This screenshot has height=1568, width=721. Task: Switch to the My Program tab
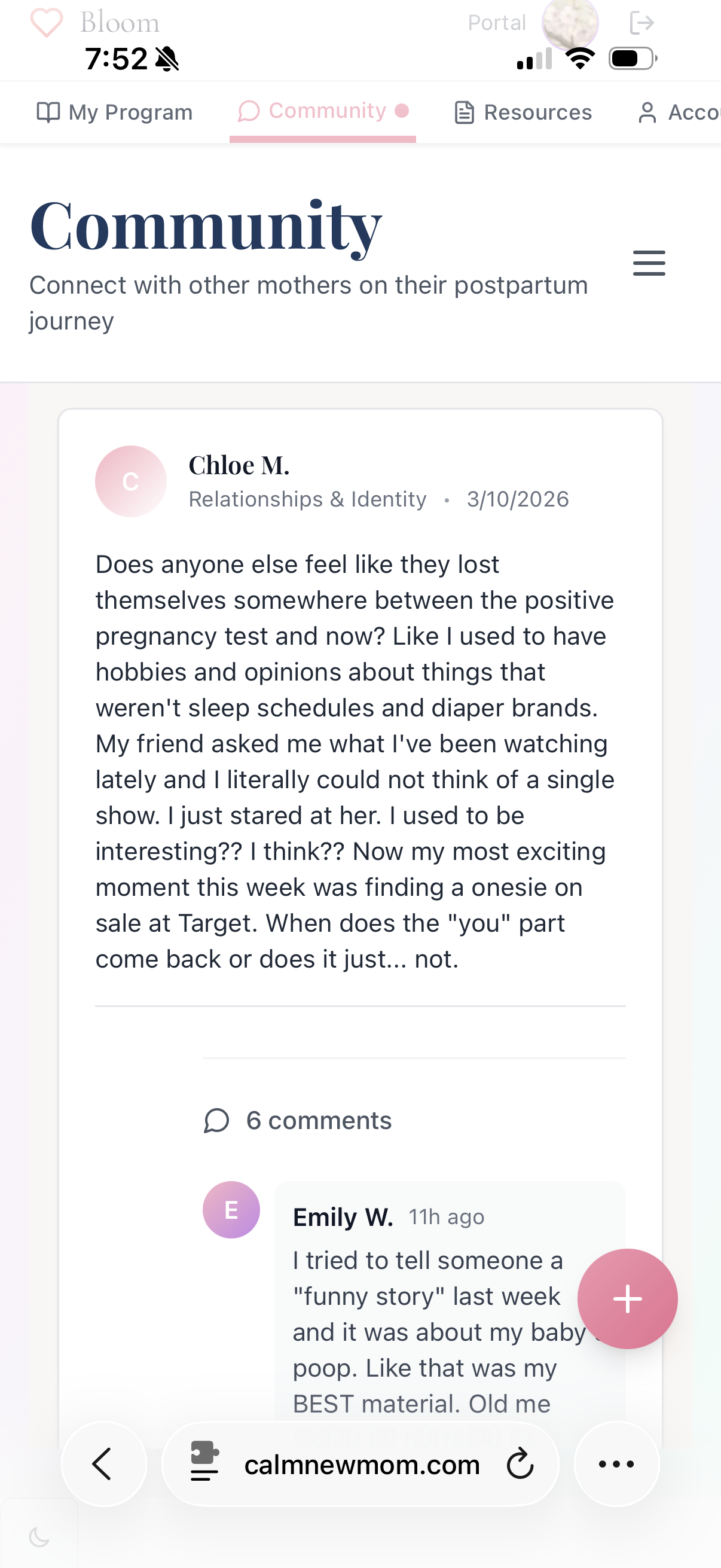coord(115,112)
